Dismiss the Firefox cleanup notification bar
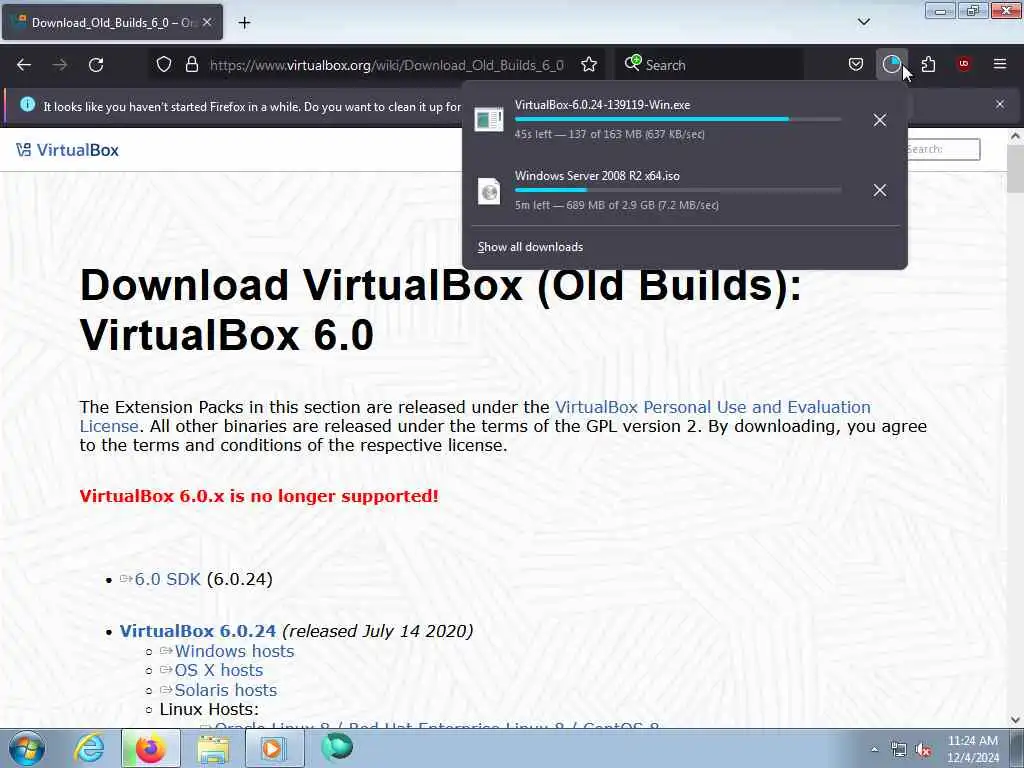The width and height of the screenshot is (1024, 768). 1000,104
